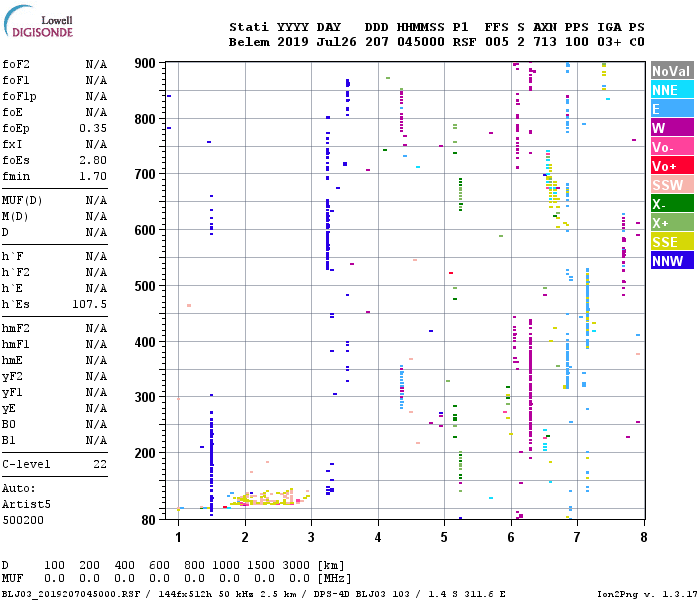
Task: Click the MUF(D) parameter label
Action: tap(22, 200)
